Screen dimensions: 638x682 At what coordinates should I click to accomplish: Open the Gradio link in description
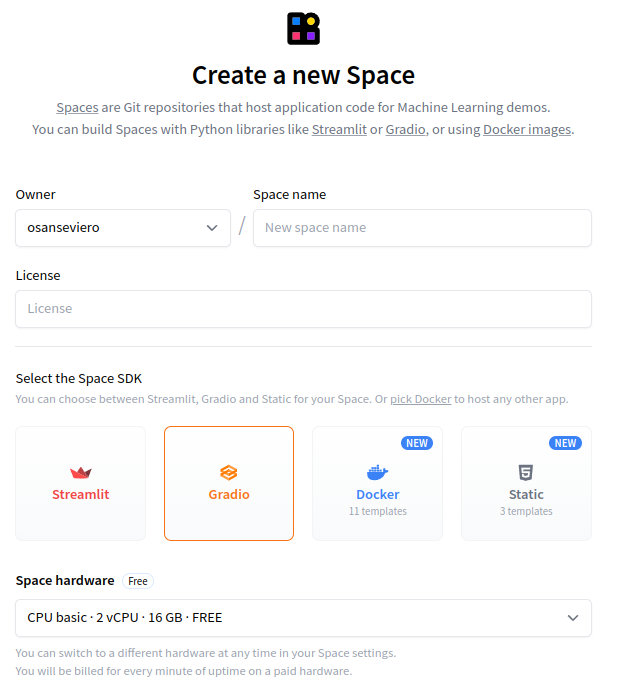click(407, 129)
